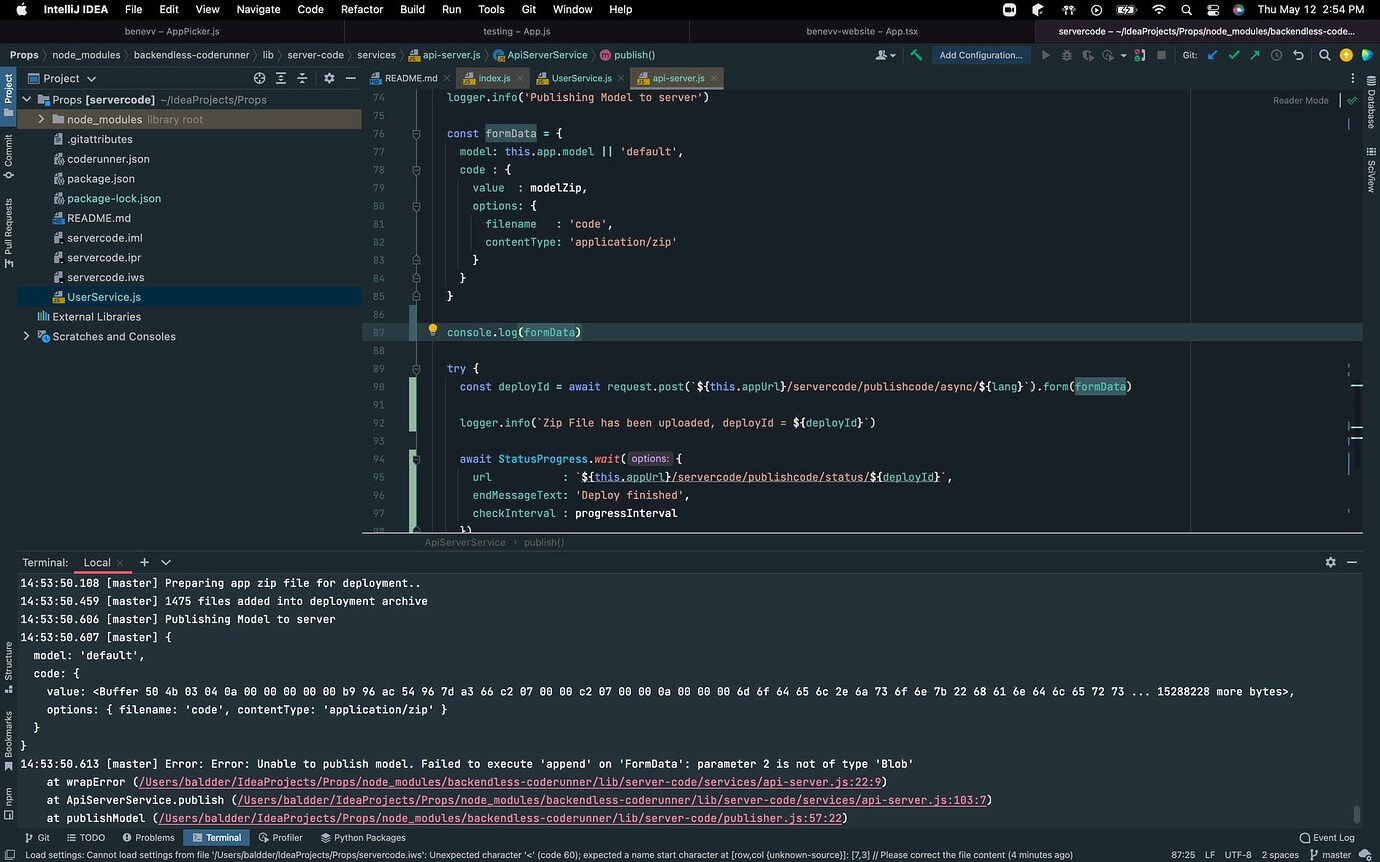Click the Git Update Project arrow
Image resolution: width=1380 pixels, height=862 pixels.
coord(1213,55)
